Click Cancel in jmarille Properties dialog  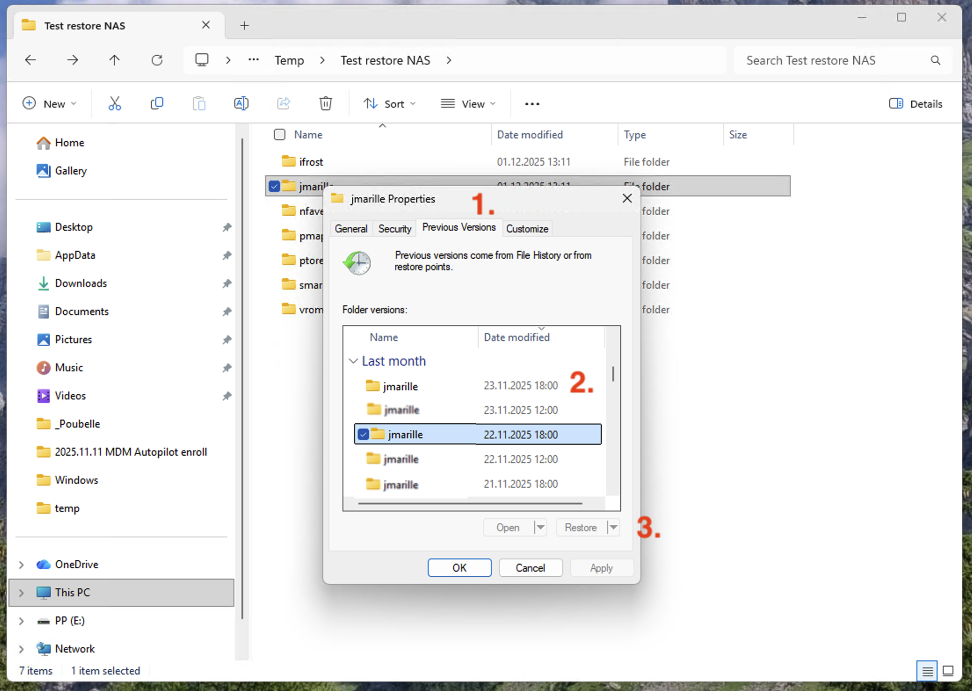530,567
